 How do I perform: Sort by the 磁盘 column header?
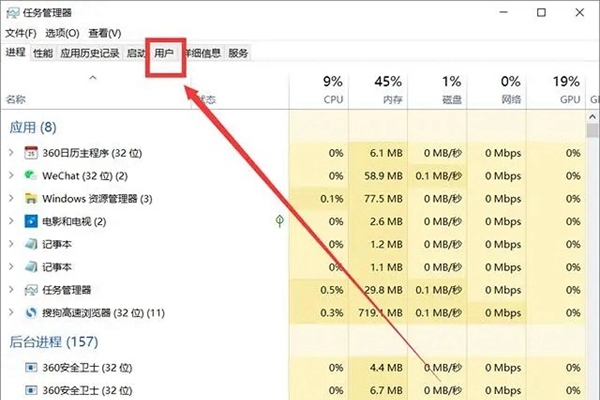[452, 100]
